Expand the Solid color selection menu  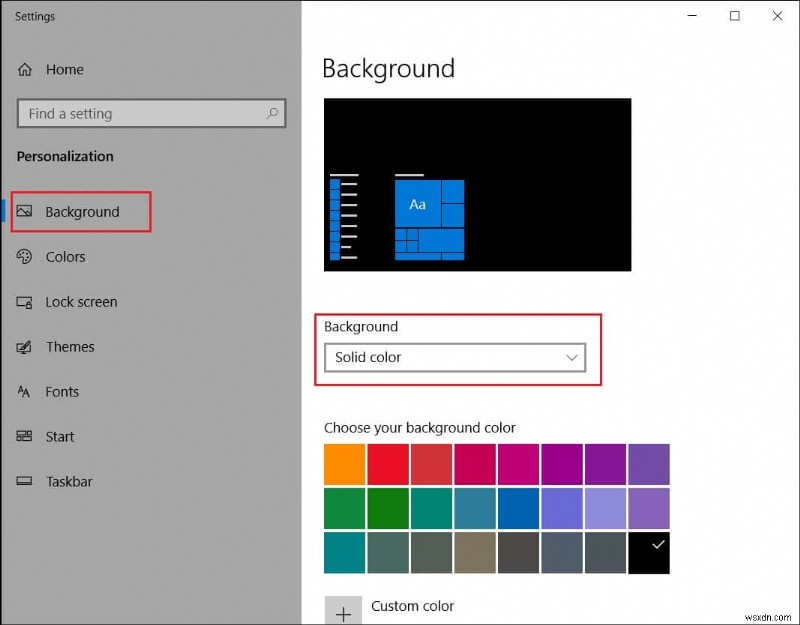456,357
